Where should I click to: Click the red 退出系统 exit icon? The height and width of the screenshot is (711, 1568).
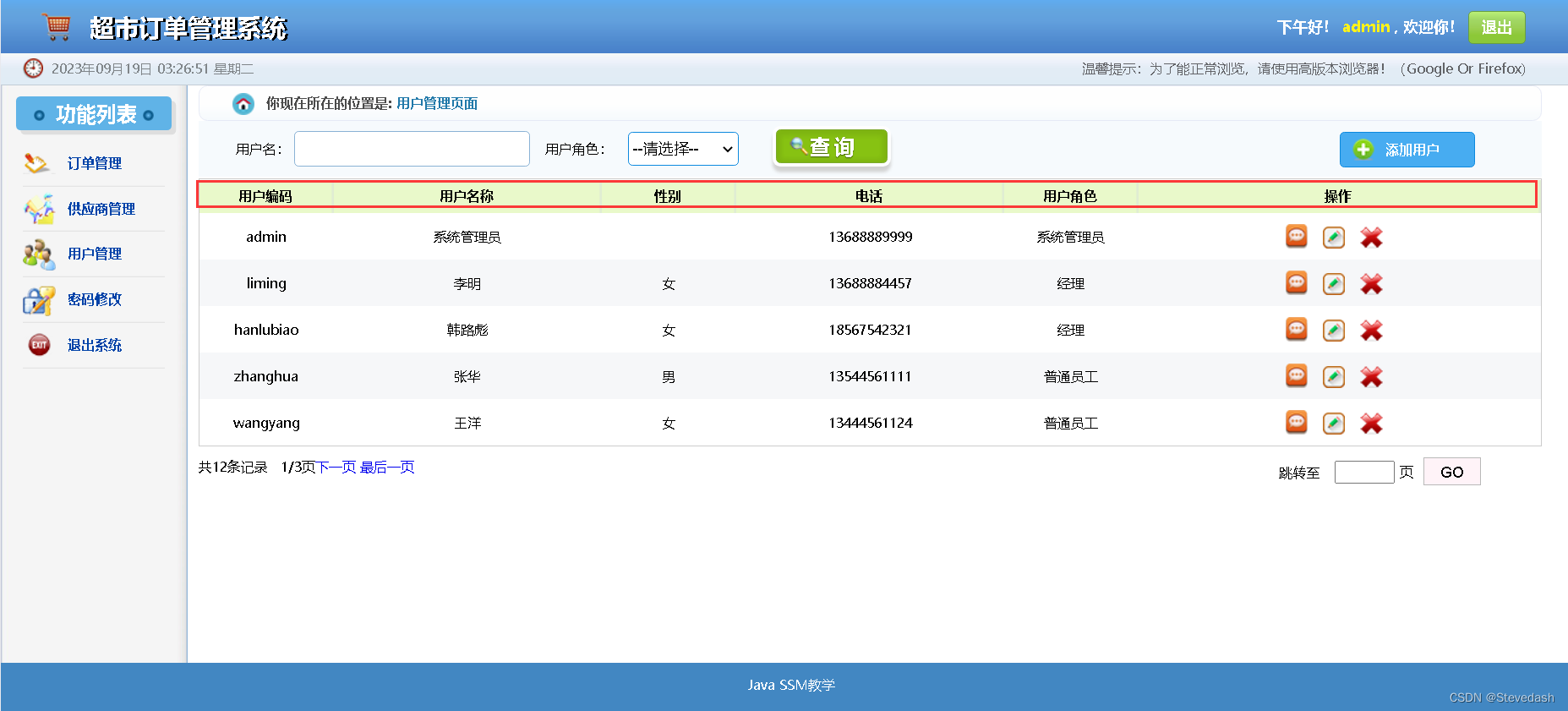tap(39, 345)
